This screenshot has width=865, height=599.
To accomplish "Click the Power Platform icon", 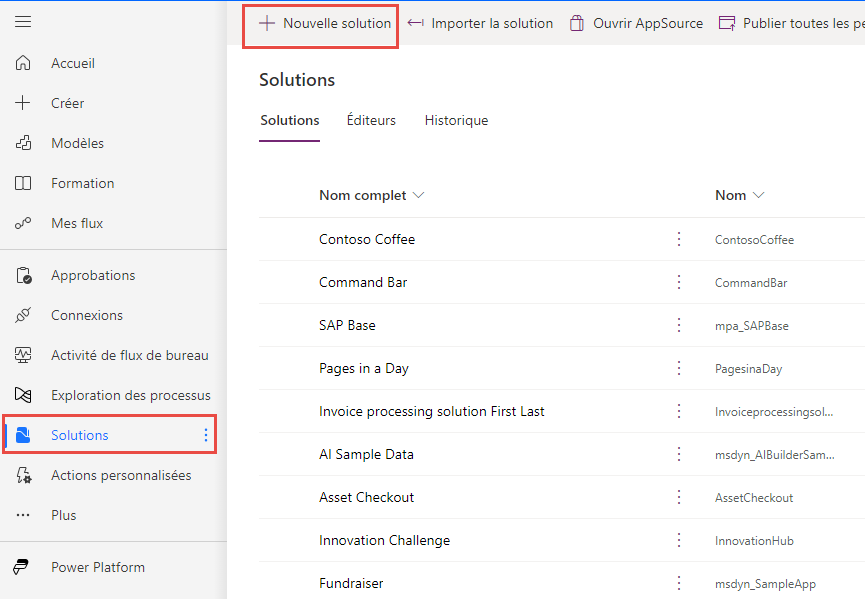I will click(21, 567).
